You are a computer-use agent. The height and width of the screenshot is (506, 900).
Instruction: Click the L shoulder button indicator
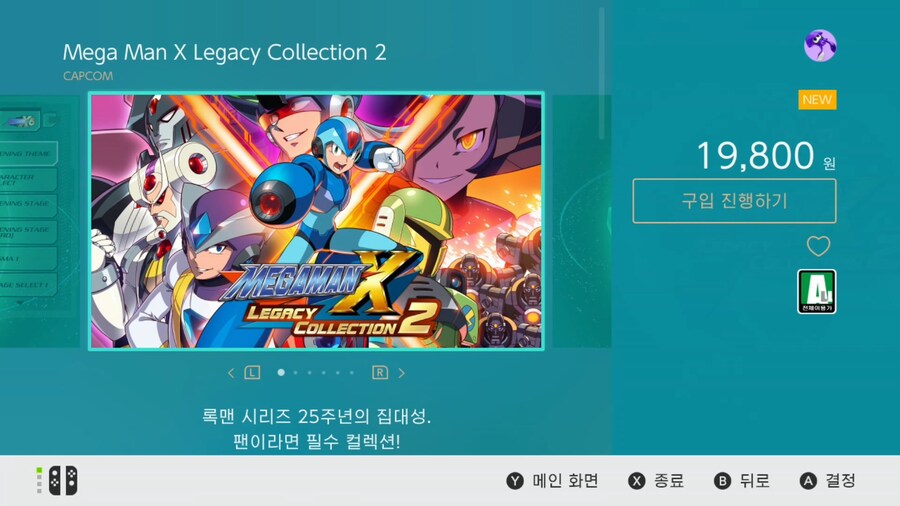click(252, 373)
